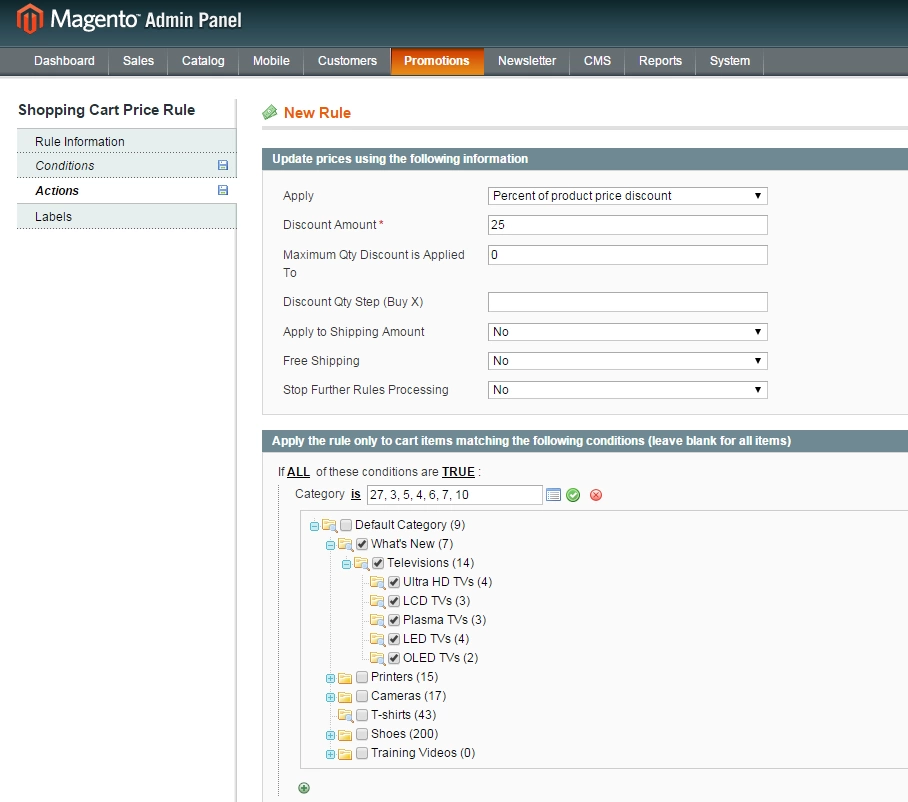Uncheck the Televisions checkbox

click(378, 563)
